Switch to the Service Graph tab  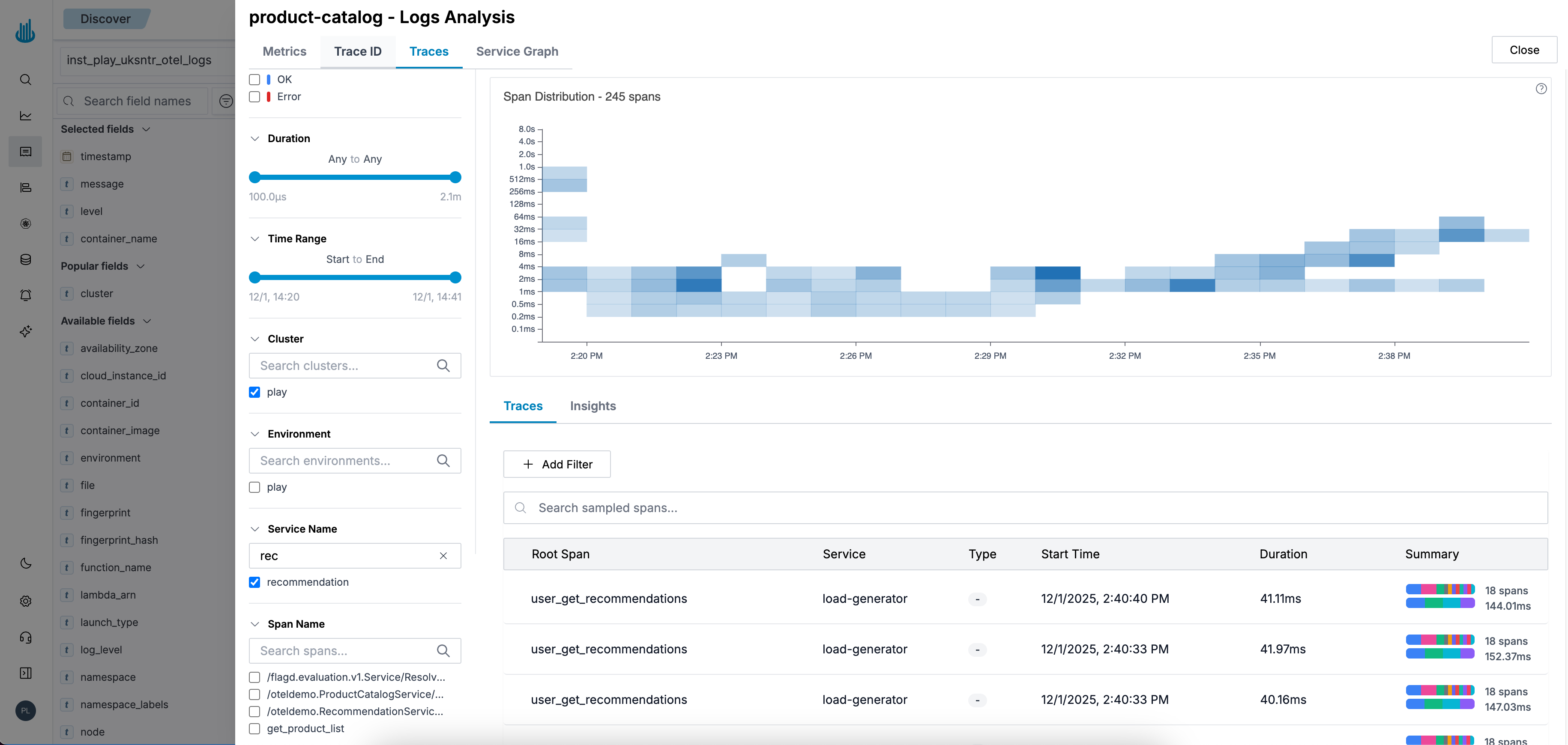pos(517,52)
